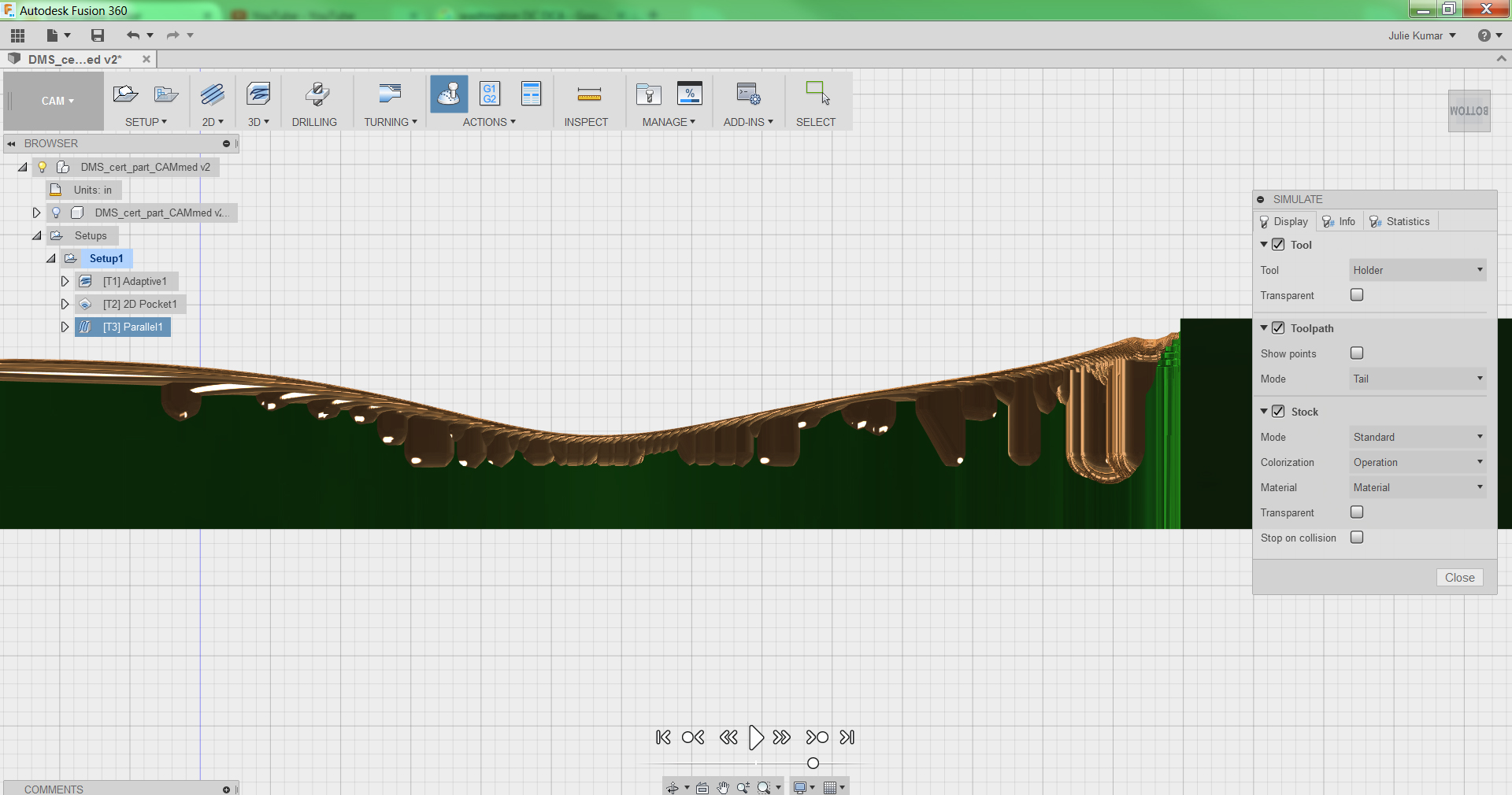Click the Drilling tool icon
The height and width of the screenshot is (795, 1512).
click(x=317, y=94)
